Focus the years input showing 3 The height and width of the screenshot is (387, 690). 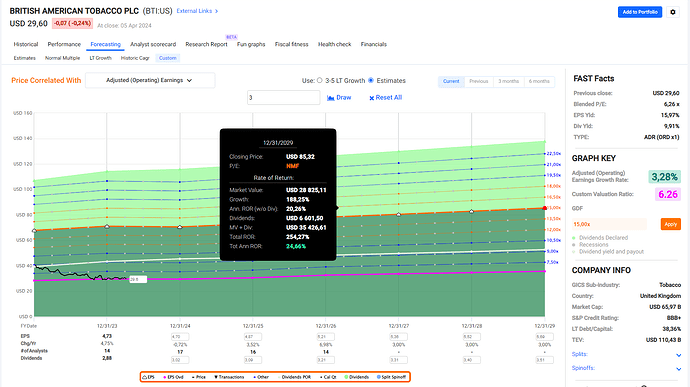point(283,97)
